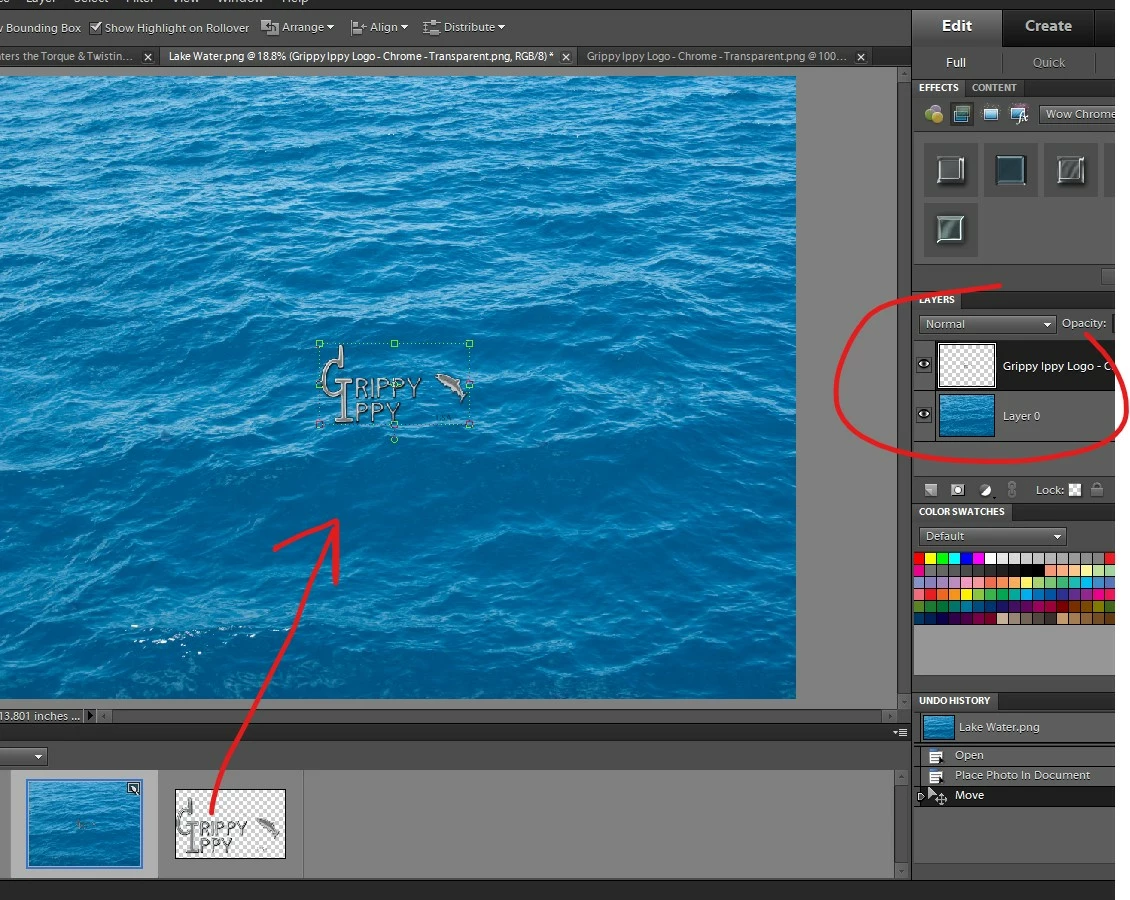Select the Filters icon in Effects panel

click(934, 114)
